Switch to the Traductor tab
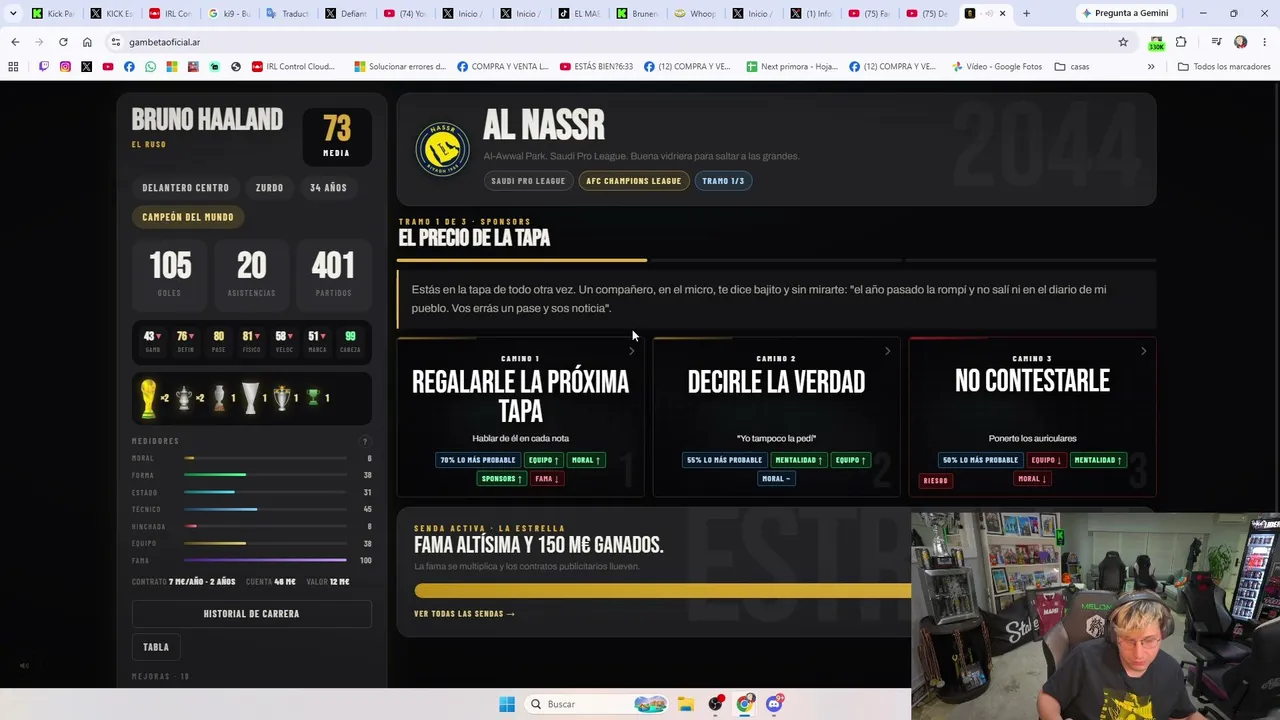This screenshot has height=720, width=1280. [x=288, y=13]
